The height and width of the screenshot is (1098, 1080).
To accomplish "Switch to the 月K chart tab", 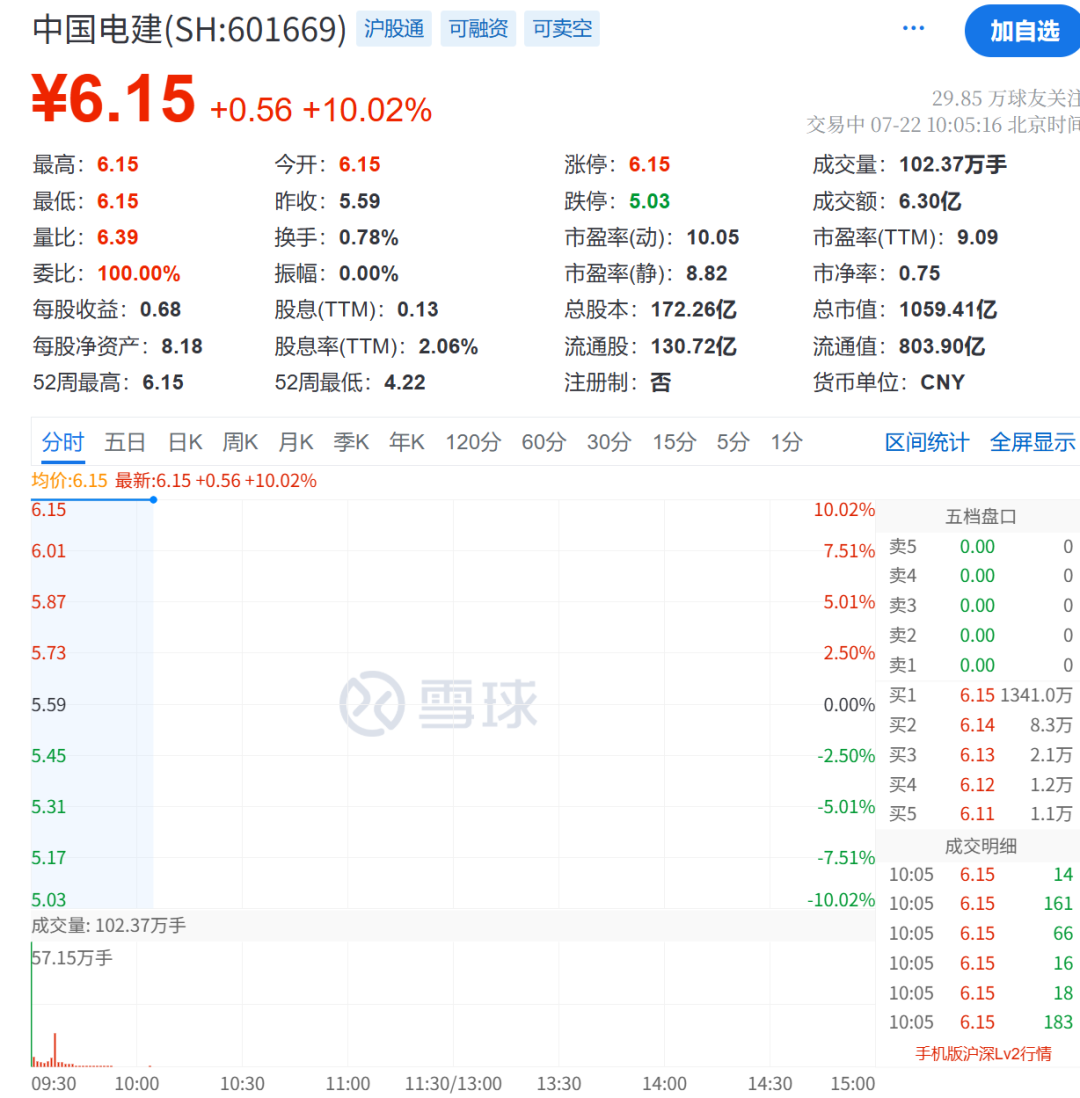I will click(x=296, y=443).
